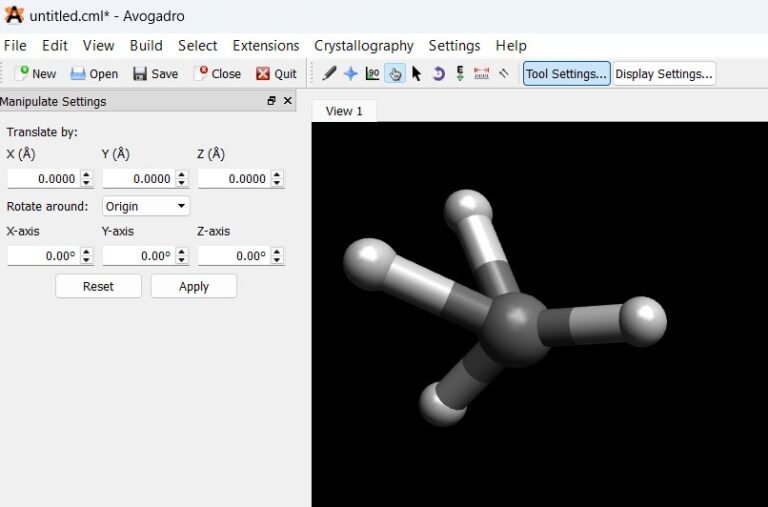Open the Settings menu

pos(455,46)
